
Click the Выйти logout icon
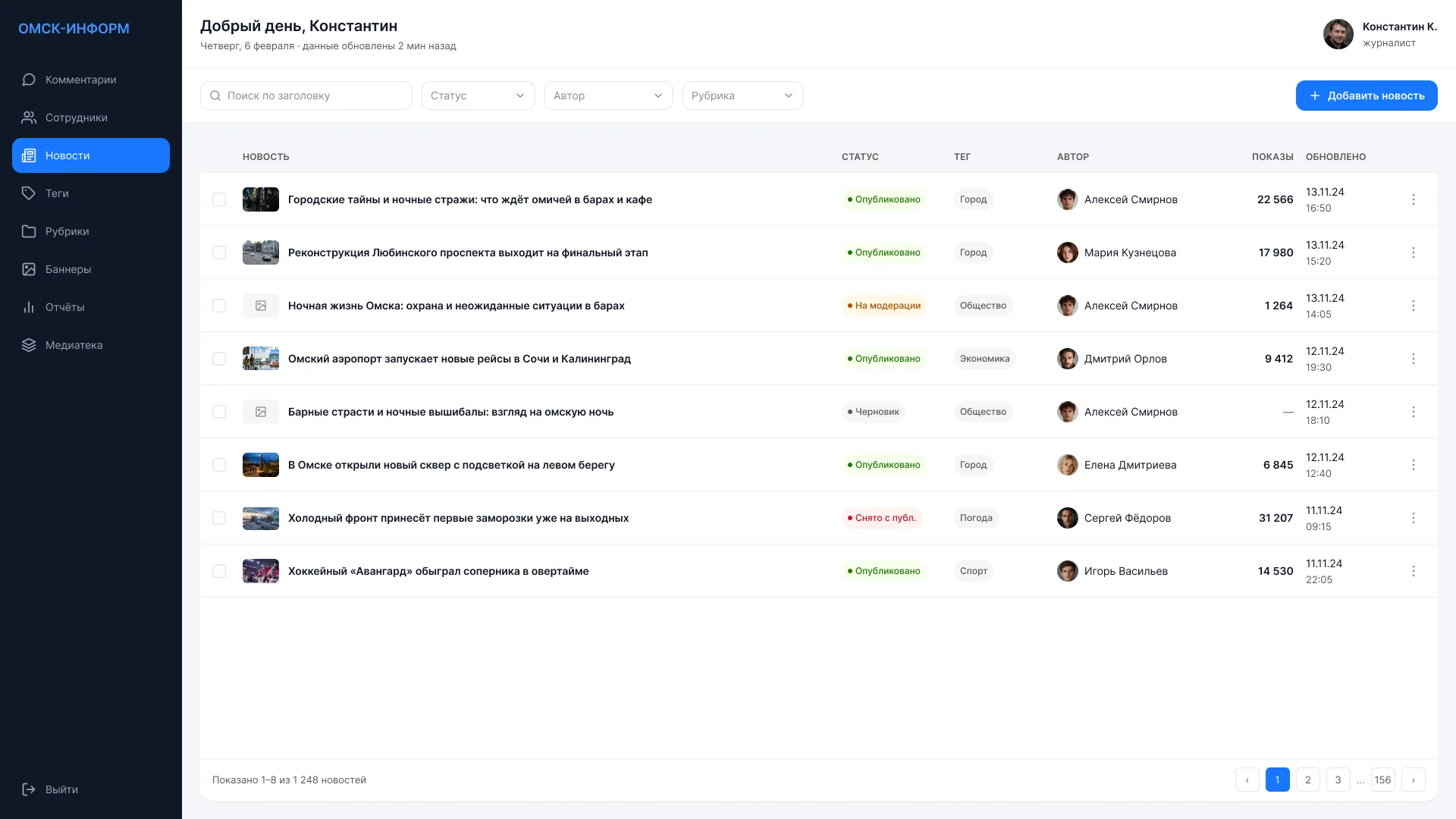click(x=29, y=789)
